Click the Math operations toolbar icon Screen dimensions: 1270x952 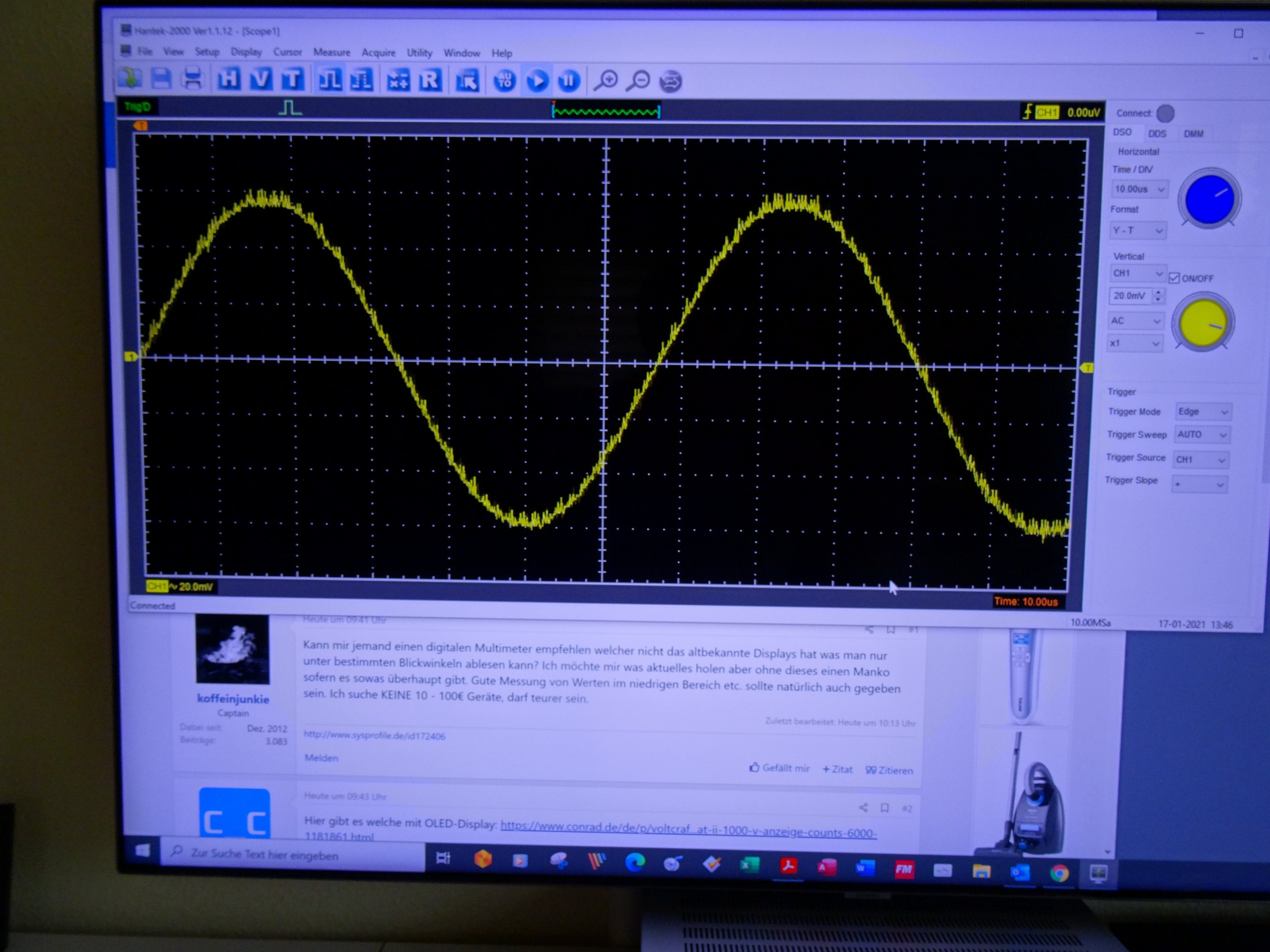point(399,80)
